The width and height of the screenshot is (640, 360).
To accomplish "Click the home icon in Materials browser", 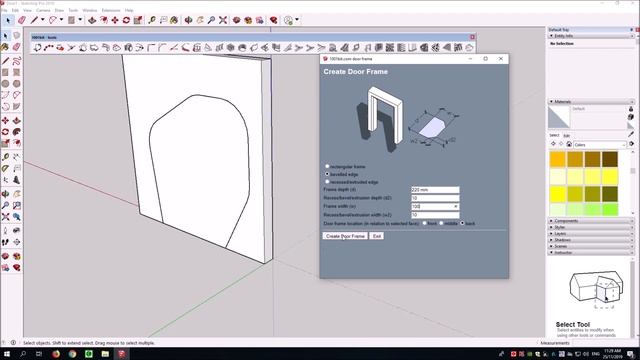I will [569, 144].
